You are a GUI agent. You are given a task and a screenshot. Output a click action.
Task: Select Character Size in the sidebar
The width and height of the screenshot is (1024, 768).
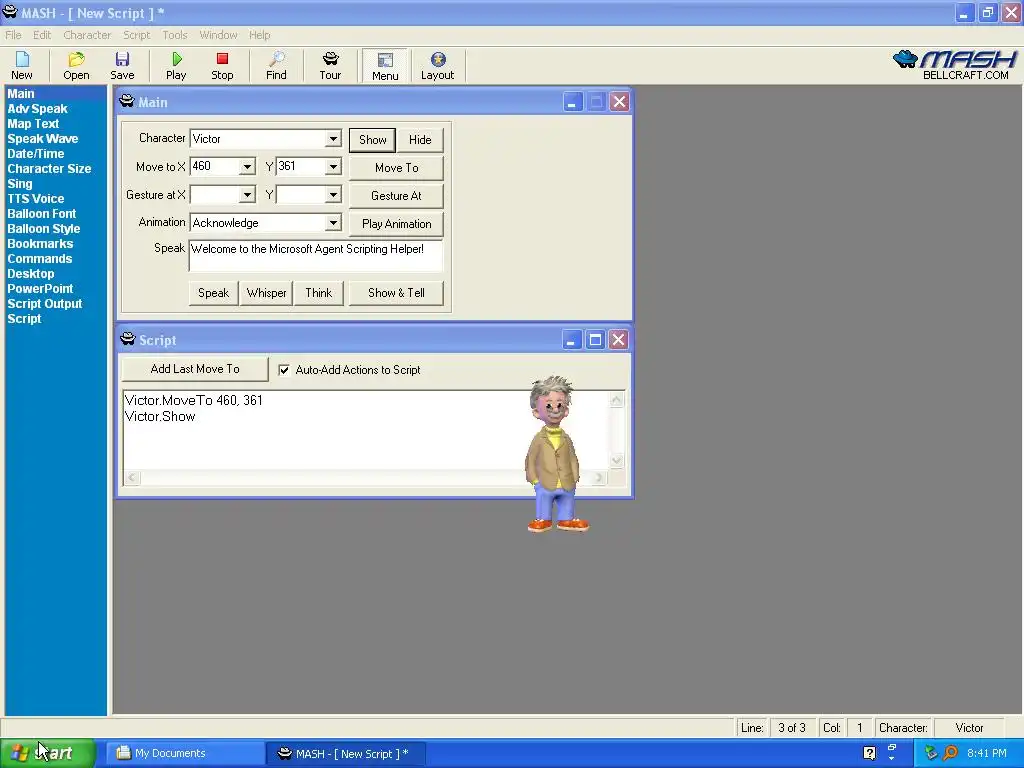(x=49, y=169)
